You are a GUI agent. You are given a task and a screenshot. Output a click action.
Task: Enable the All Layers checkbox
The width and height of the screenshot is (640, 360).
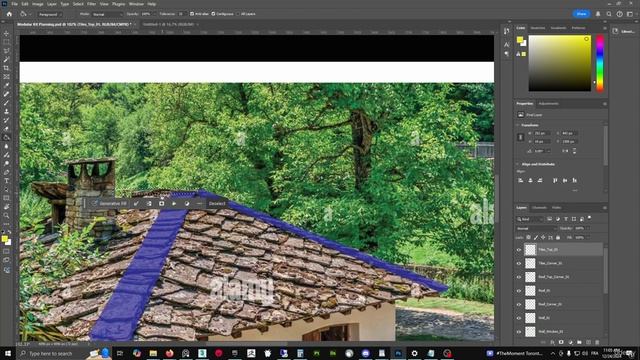(238, 14)
